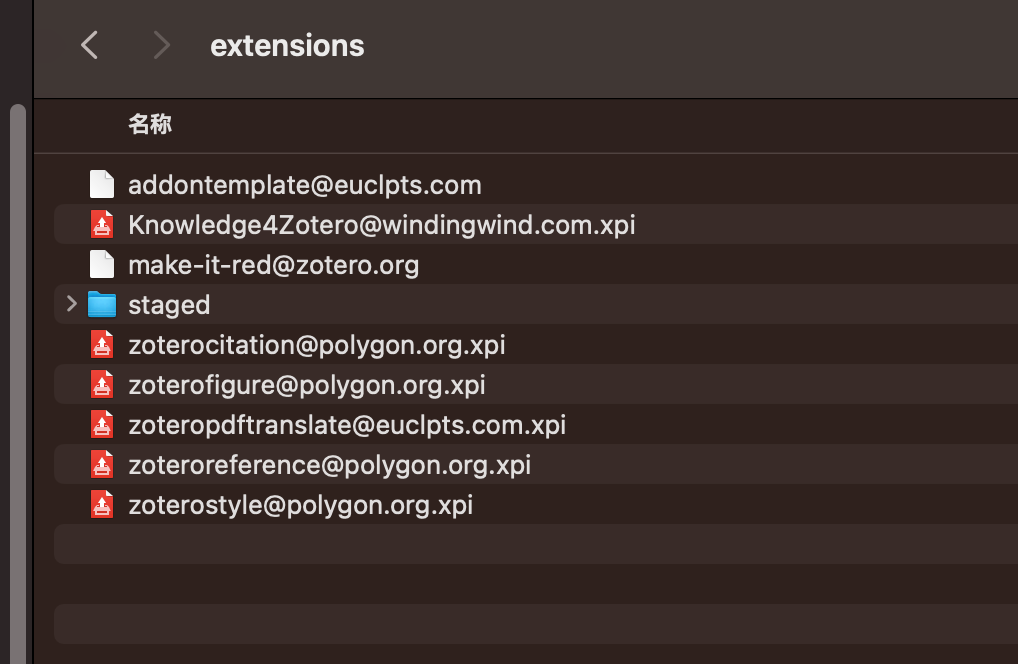This screenshot has width=1018, height=664.
Task: Expand the staged folder disclosure arrow
Action: point(71,303)
